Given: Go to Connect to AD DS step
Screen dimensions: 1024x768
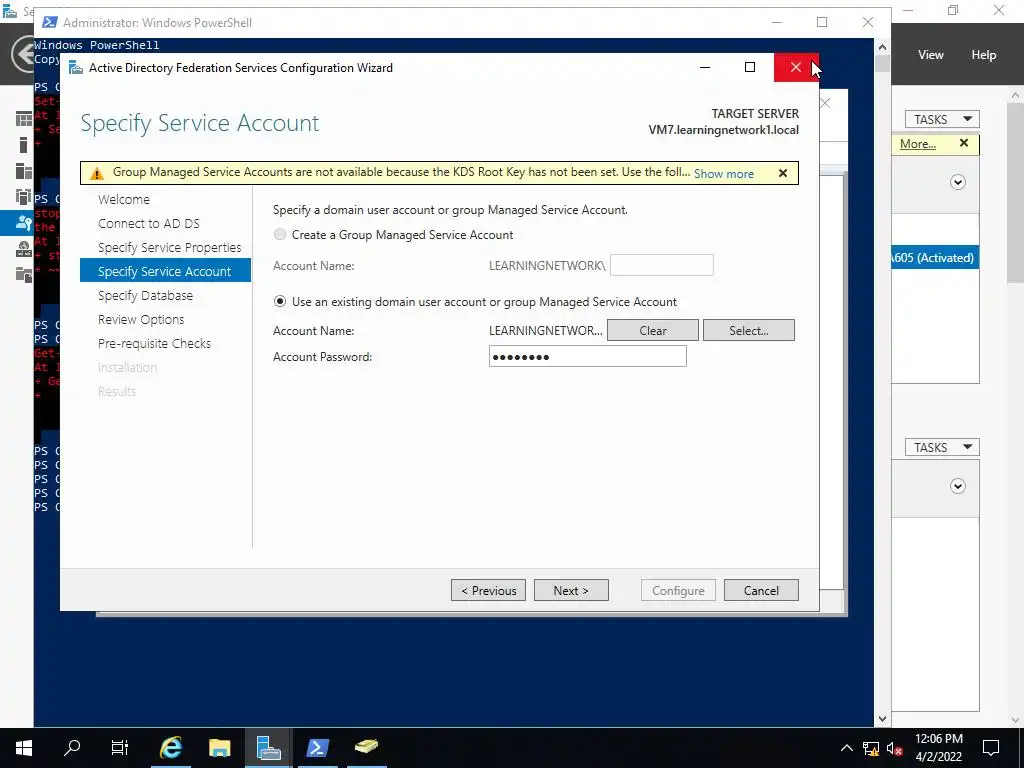Looking at the screenshot, I should 149,223.
